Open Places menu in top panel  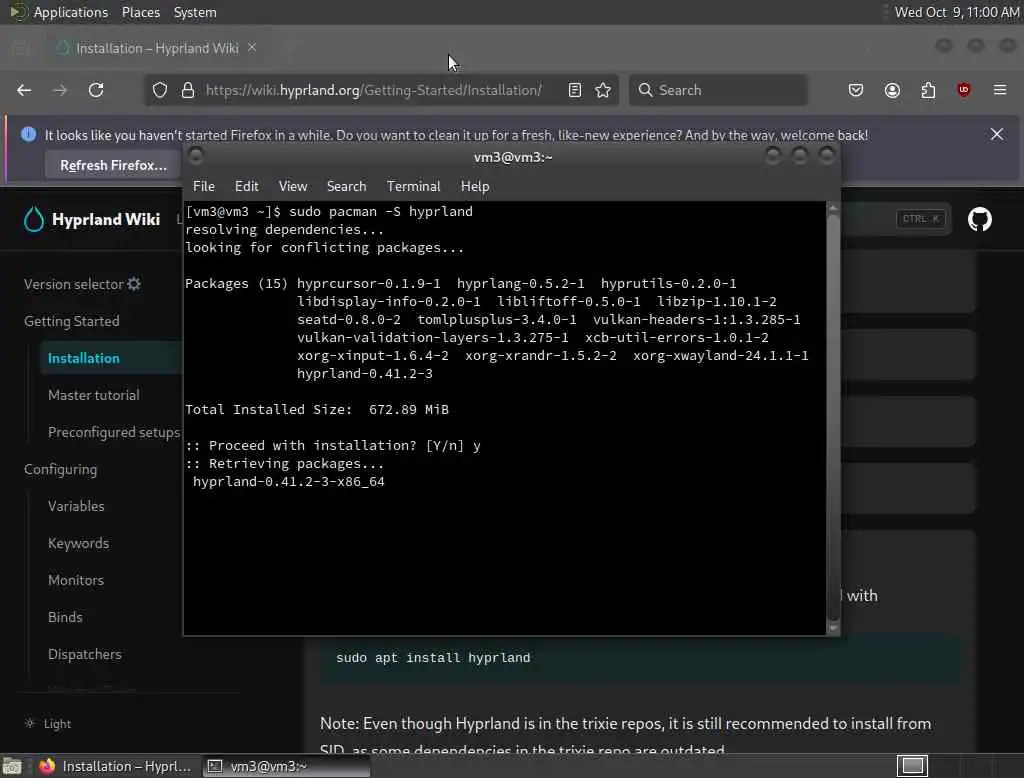(x=140, y=12)
